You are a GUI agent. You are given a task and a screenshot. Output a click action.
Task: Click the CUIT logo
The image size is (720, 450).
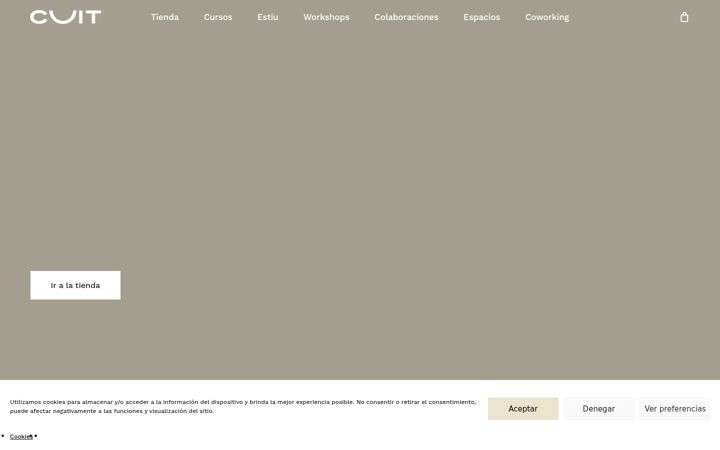coord(66,17)
